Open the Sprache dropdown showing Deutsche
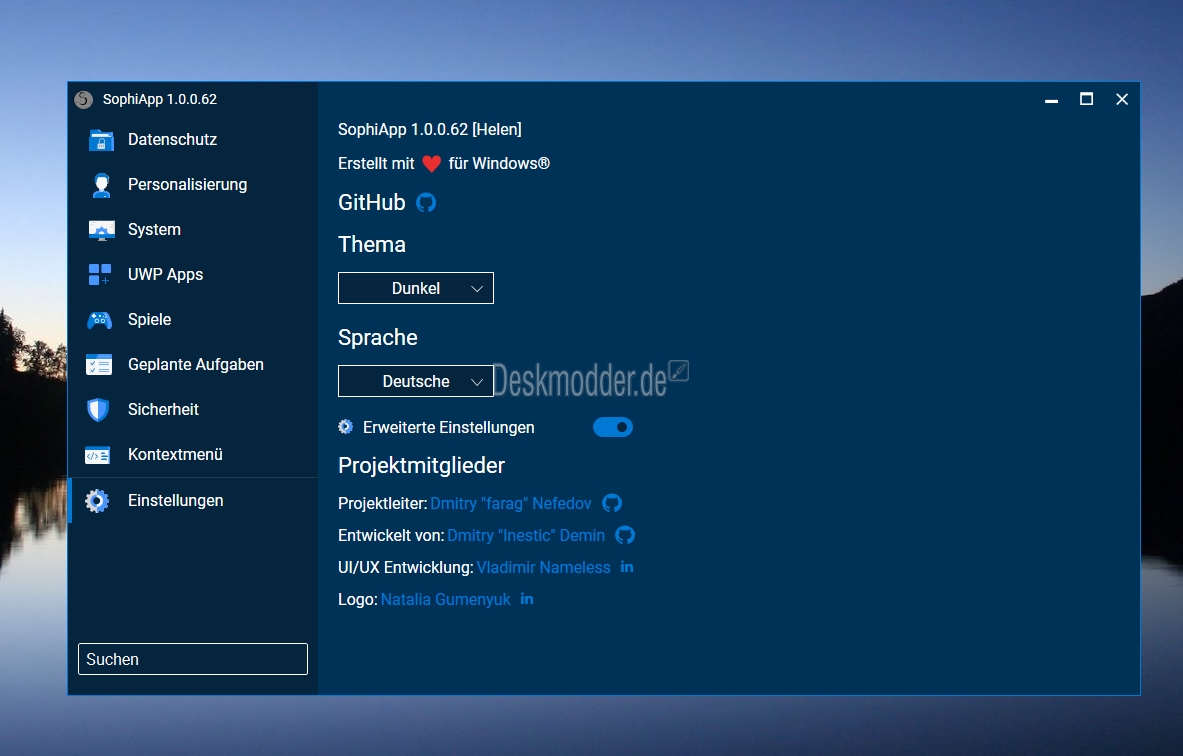1183x756 pixels. [416, 381]
